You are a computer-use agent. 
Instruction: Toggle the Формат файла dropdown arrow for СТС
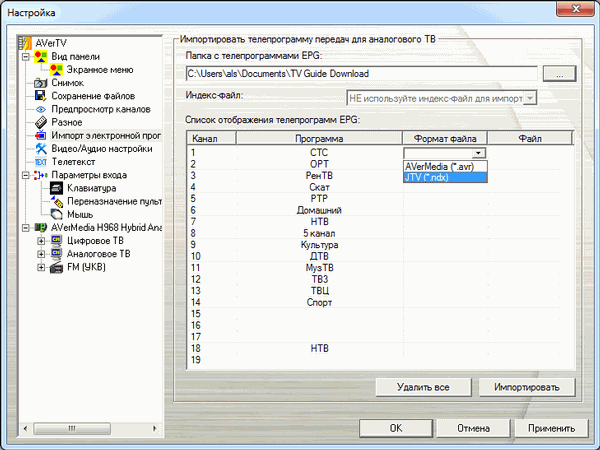[478, 153]
